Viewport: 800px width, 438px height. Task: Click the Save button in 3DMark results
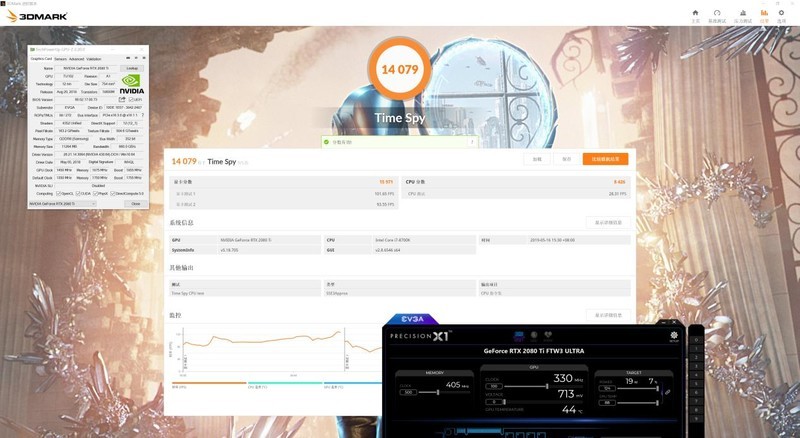tap(566, 159)
